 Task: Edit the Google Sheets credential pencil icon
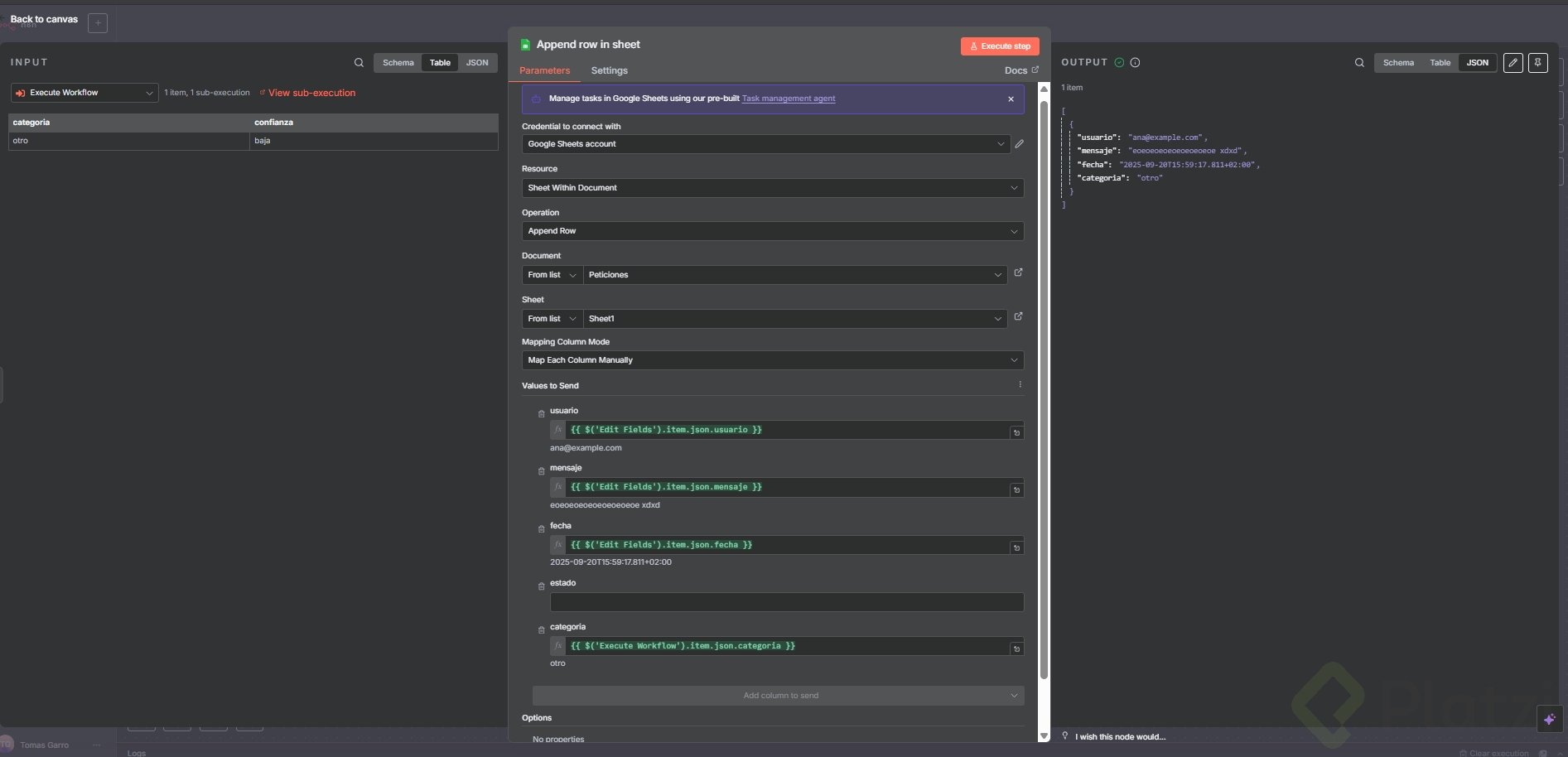tap(1019, 144)
